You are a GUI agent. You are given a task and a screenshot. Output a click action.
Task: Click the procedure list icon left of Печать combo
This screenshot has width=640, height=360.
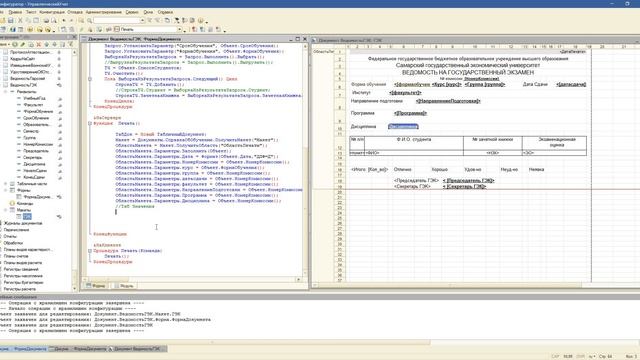[x=117, y=29]
